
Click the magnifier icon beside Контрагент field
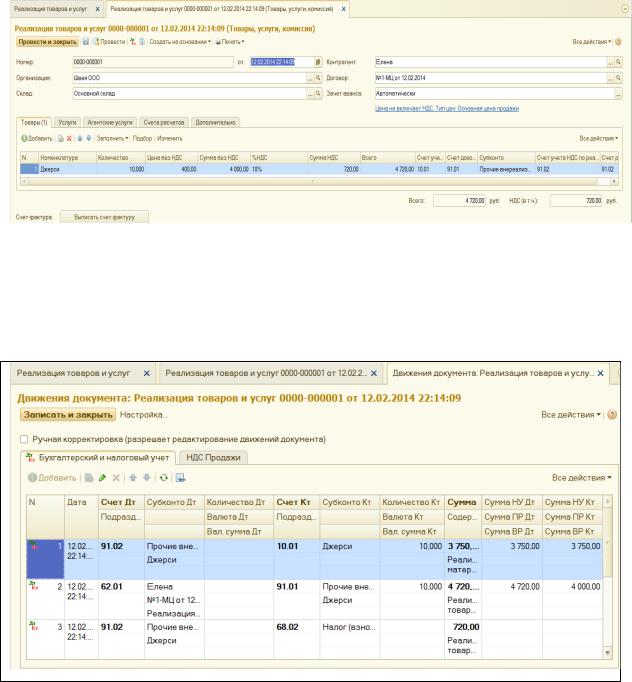click(x=618, y=62)
